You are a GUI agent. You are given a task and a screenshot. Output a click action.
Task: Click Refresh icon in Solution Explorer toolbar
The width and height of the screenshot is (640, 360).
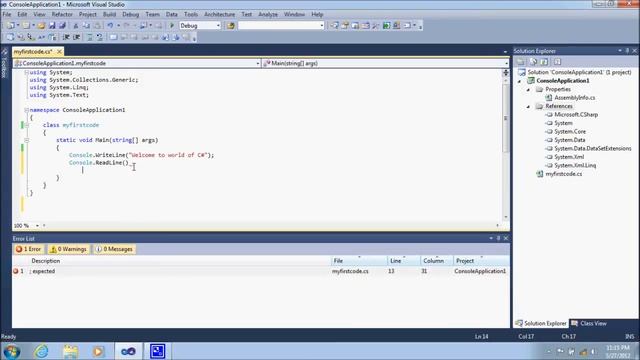[544, 62]
